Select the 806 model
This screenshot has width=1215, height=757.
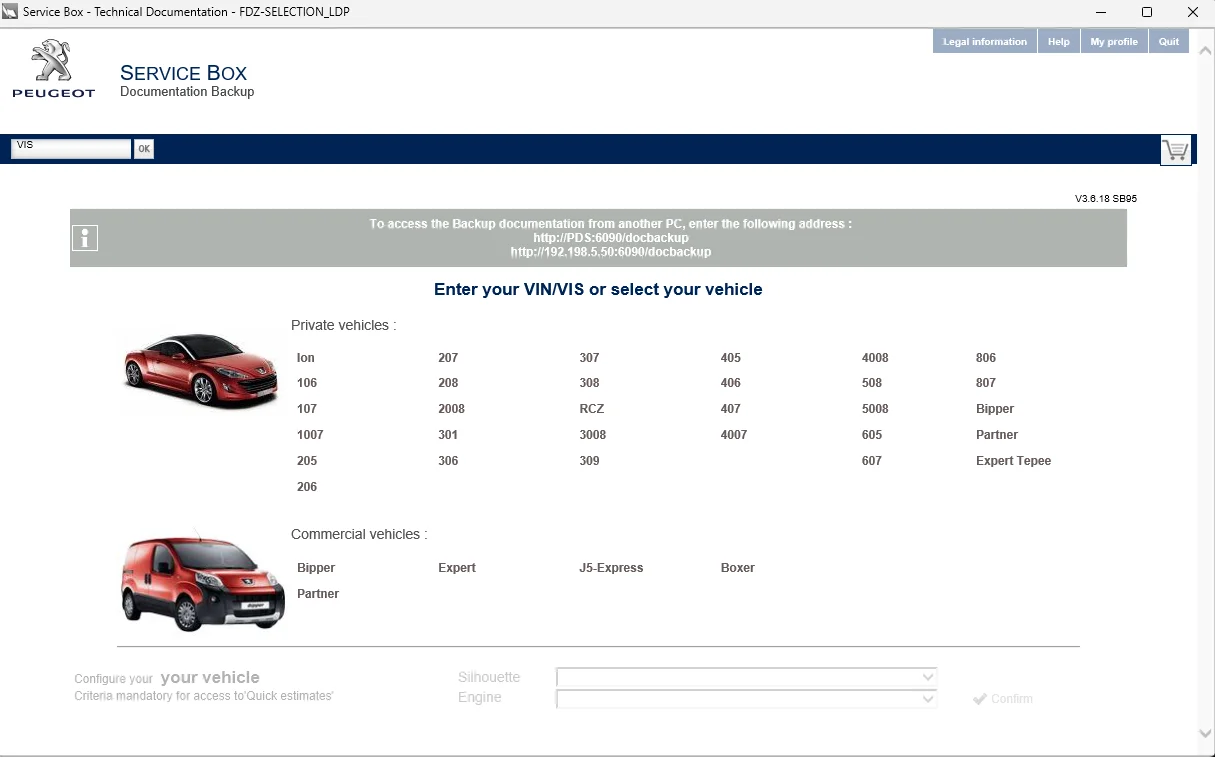[x=986, y=358]
